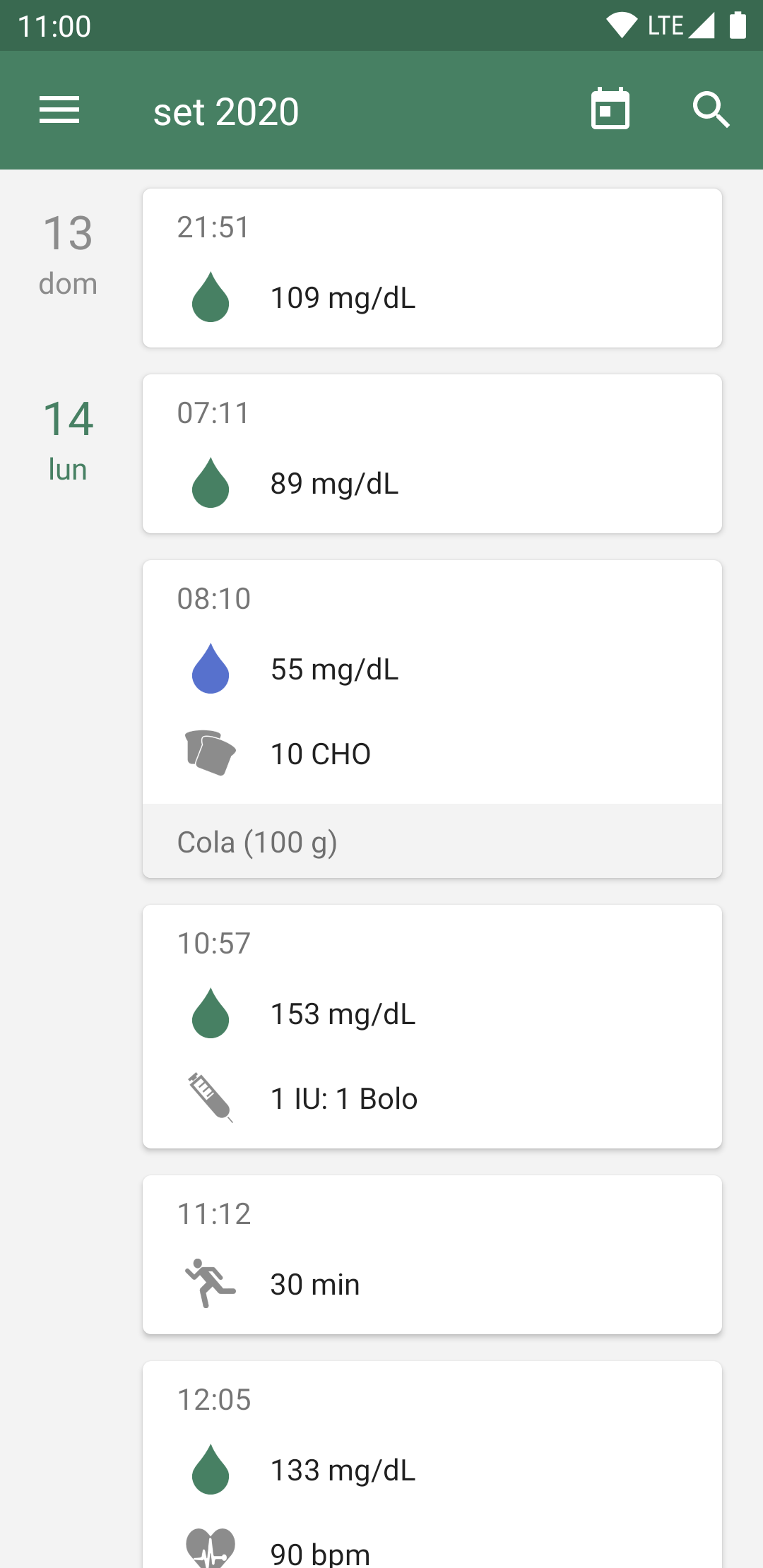The image size is (763, 1568).
Task: Open the hamburger navigation menu
Action: tap(59, 110)
